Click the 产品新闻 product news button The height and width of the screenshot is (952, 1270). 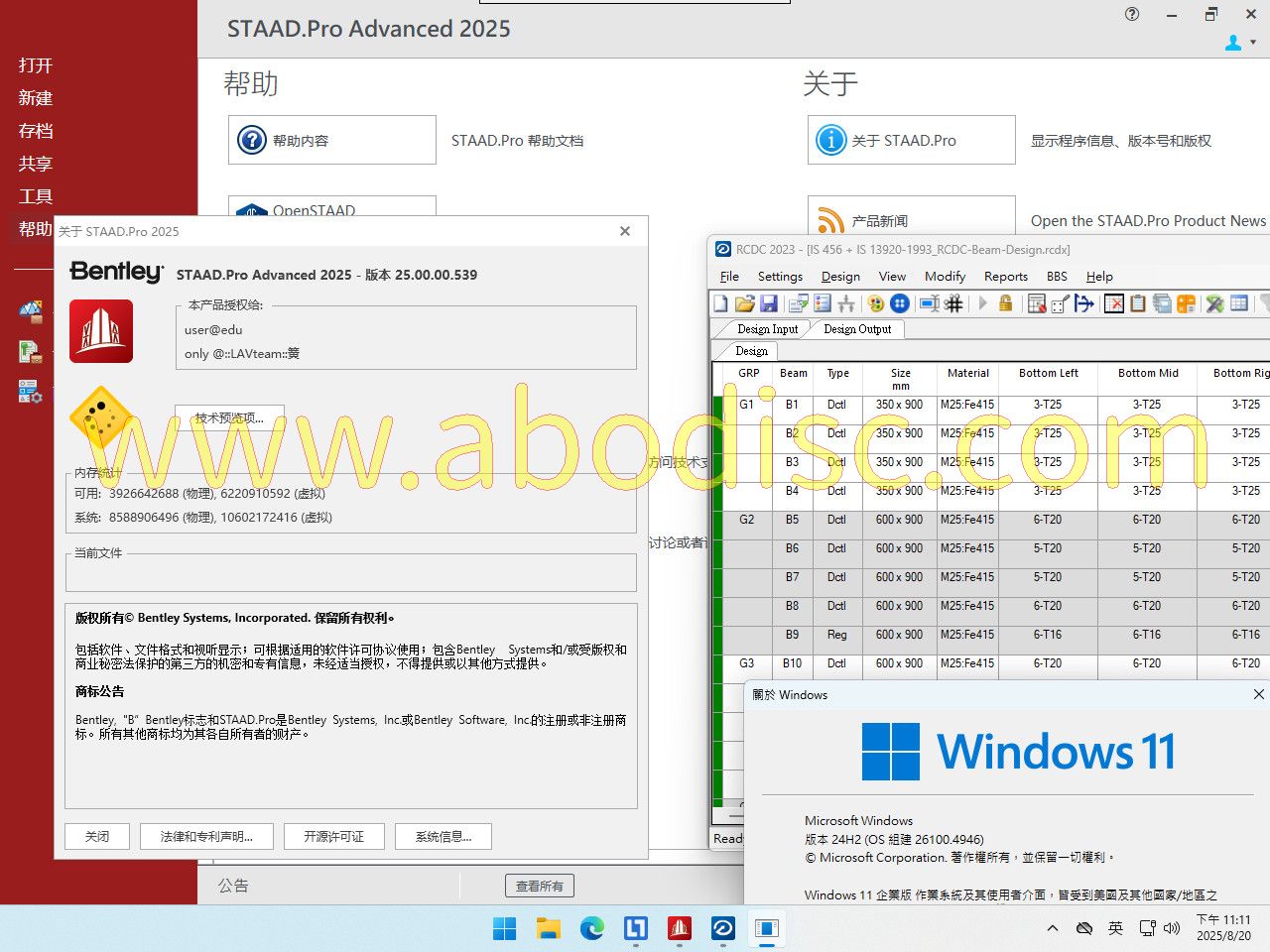point(912,216)
